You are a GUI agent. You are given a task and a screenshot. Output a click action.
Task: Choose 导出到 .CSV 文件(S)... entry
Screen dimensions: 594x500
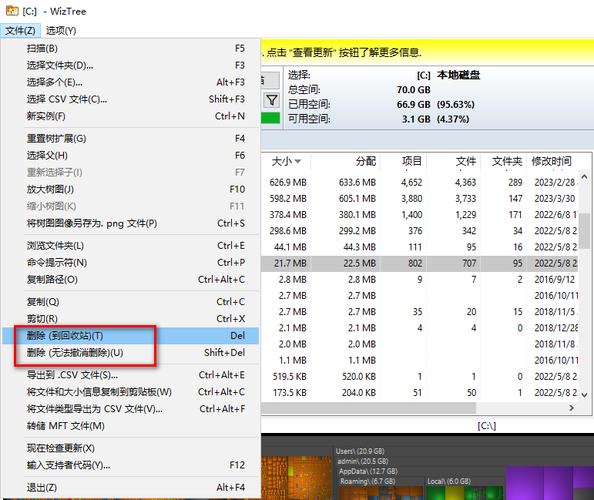131,375
